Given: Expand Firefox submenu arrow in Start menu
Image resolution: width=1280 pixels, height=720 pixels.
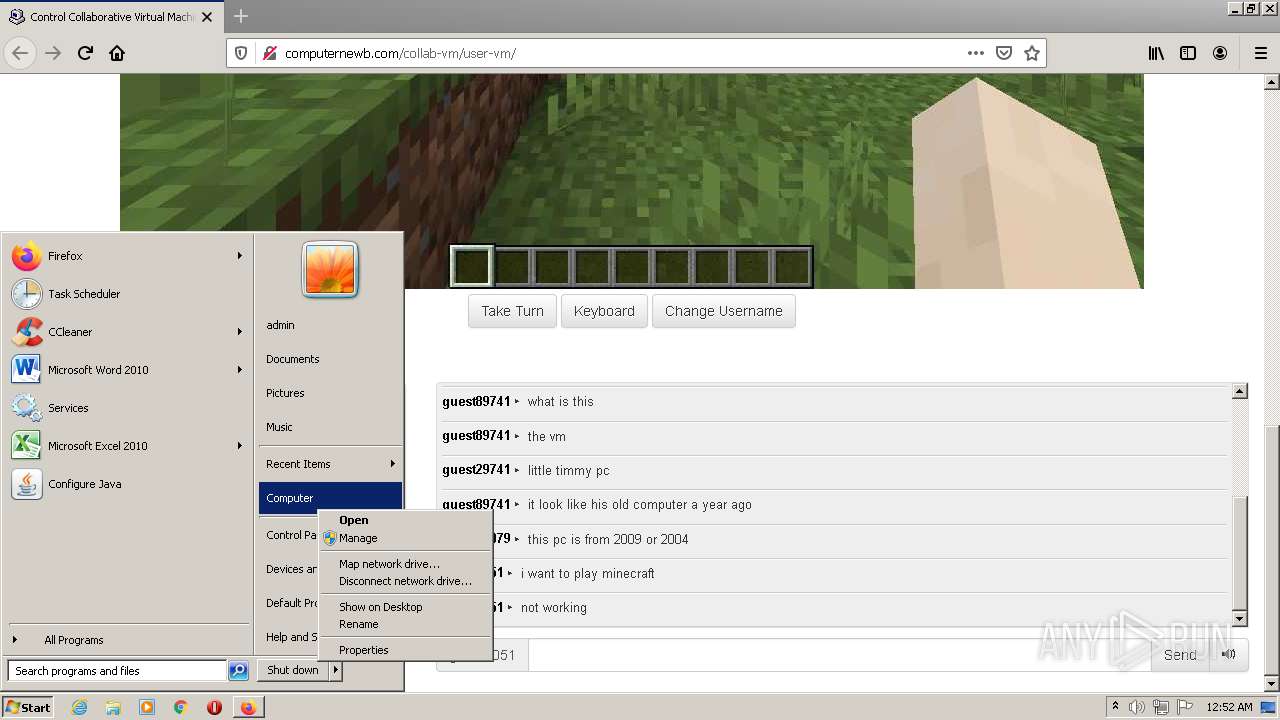Looking at the screenshot, I should click(x=240, y=256).
